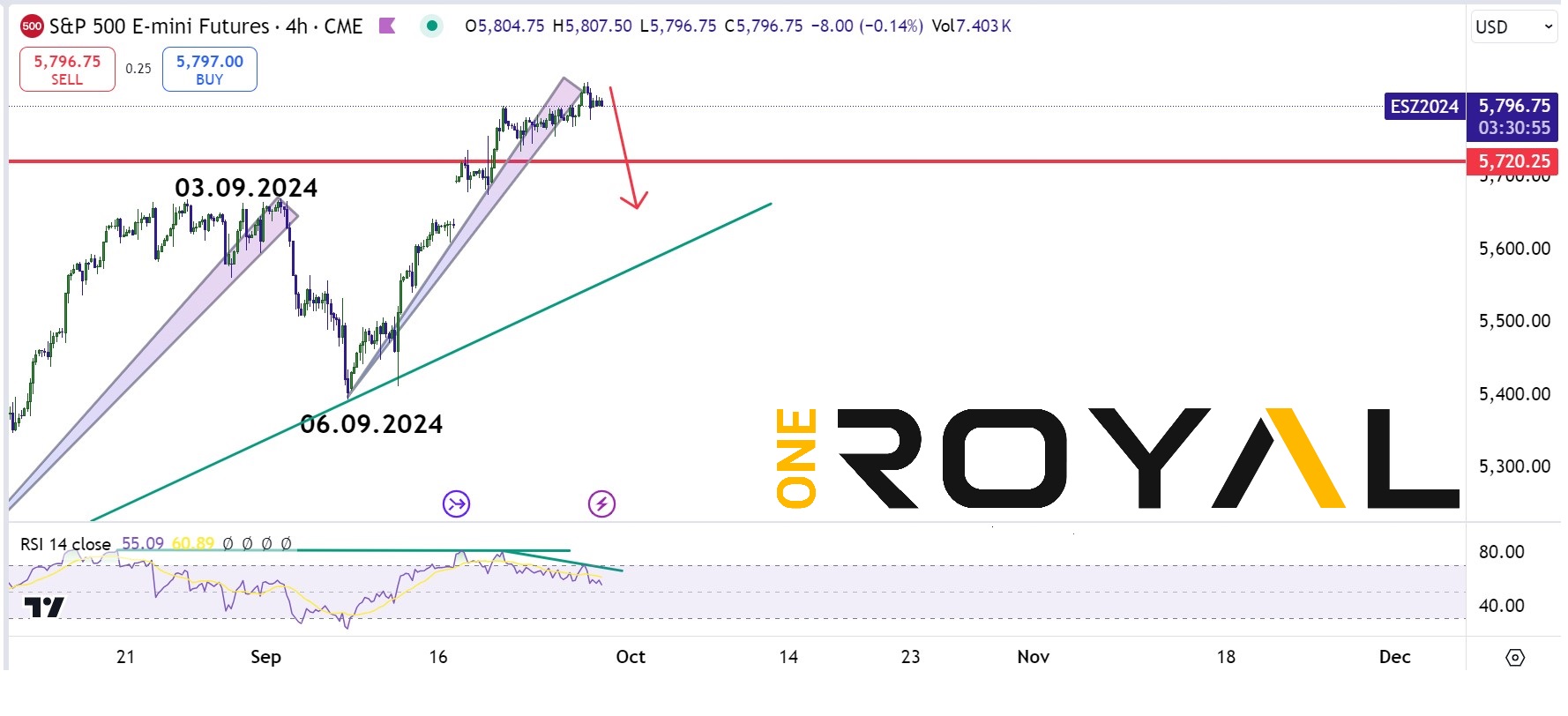Click the Dec label on time axis
This screenshot has height=716, width=1568.
[x=1395, y=657]
